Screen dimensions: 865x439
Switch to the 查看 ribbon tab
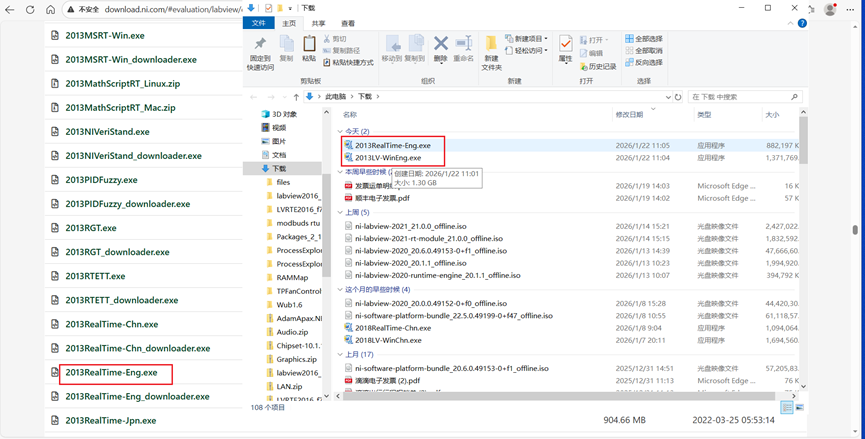(x=348, y=23)
